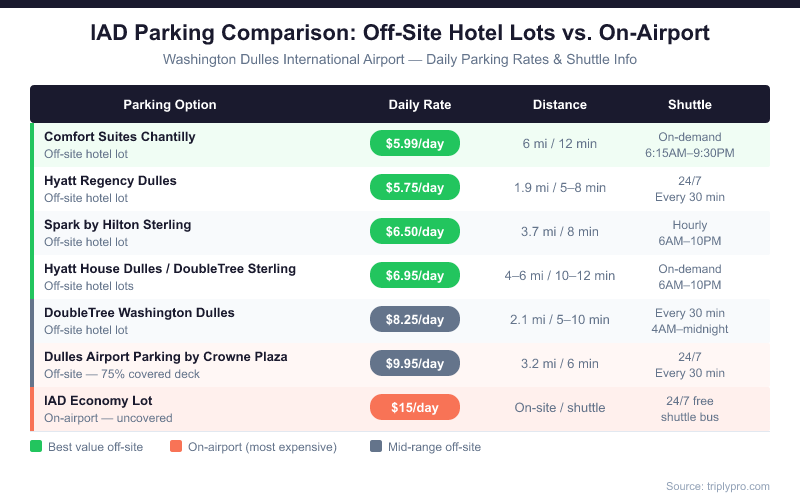The width and height of the screenshot is (800, 500).
Task: Click the orange $15/day rate badge
Action: point(415,407)
